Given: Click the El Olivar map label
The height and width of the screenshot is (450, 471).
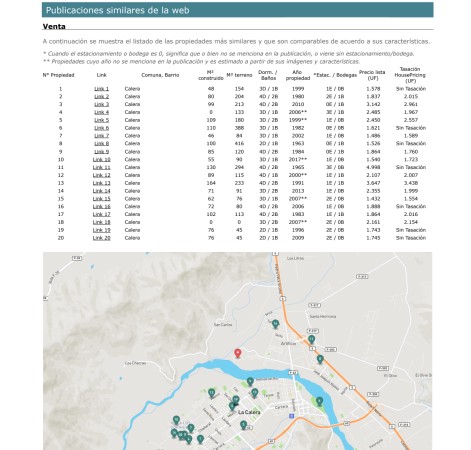Looking at the screenshot, I should 390,375.
